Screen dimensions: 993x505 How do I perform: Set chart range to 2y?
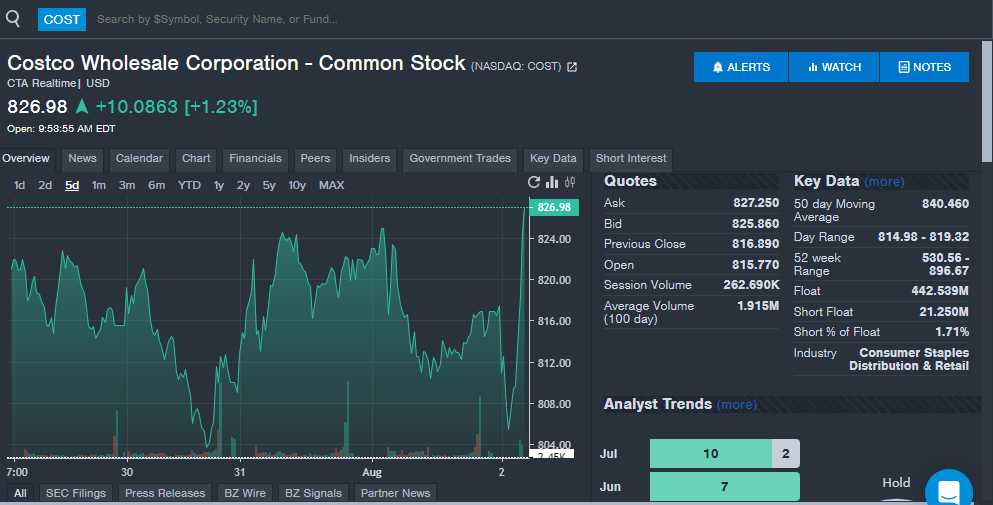[243, 186]
